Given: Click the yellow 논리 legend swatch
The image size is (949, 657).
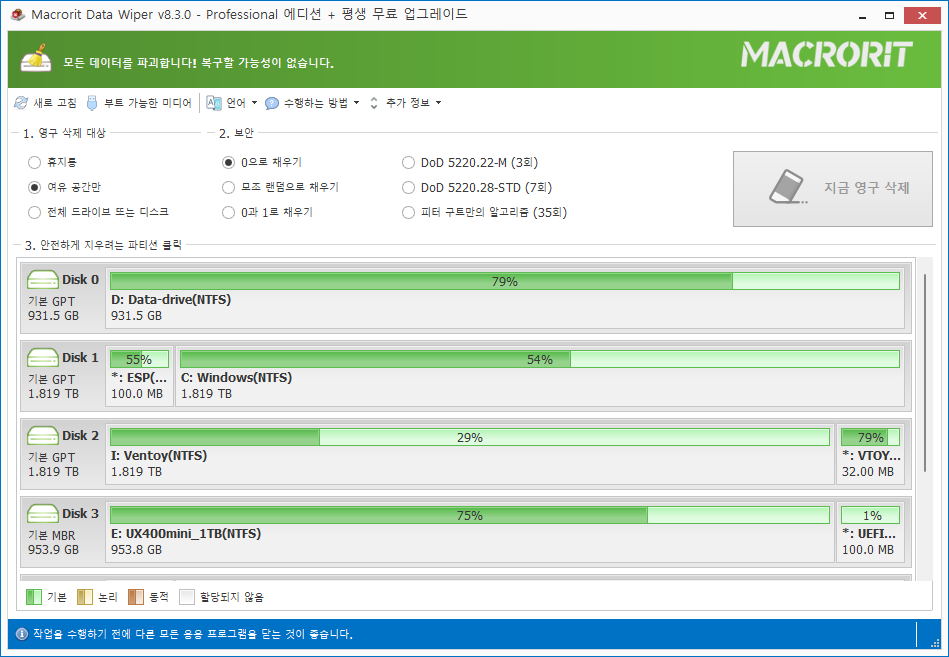Looking at the screenshot, I should point(85,597).
